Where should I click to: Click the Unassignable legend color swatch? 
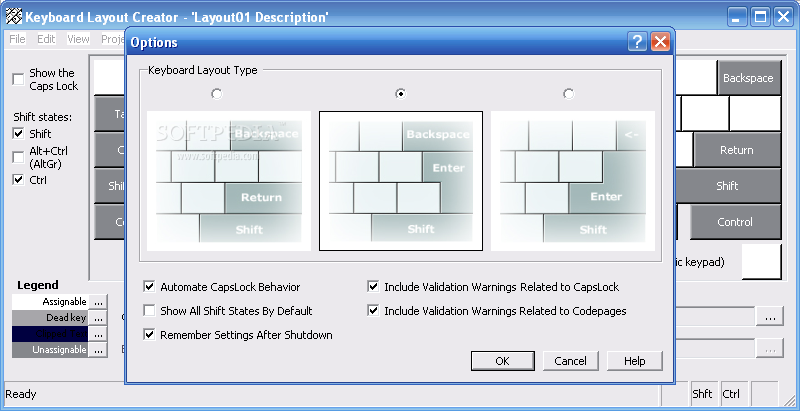pos(50,350)
